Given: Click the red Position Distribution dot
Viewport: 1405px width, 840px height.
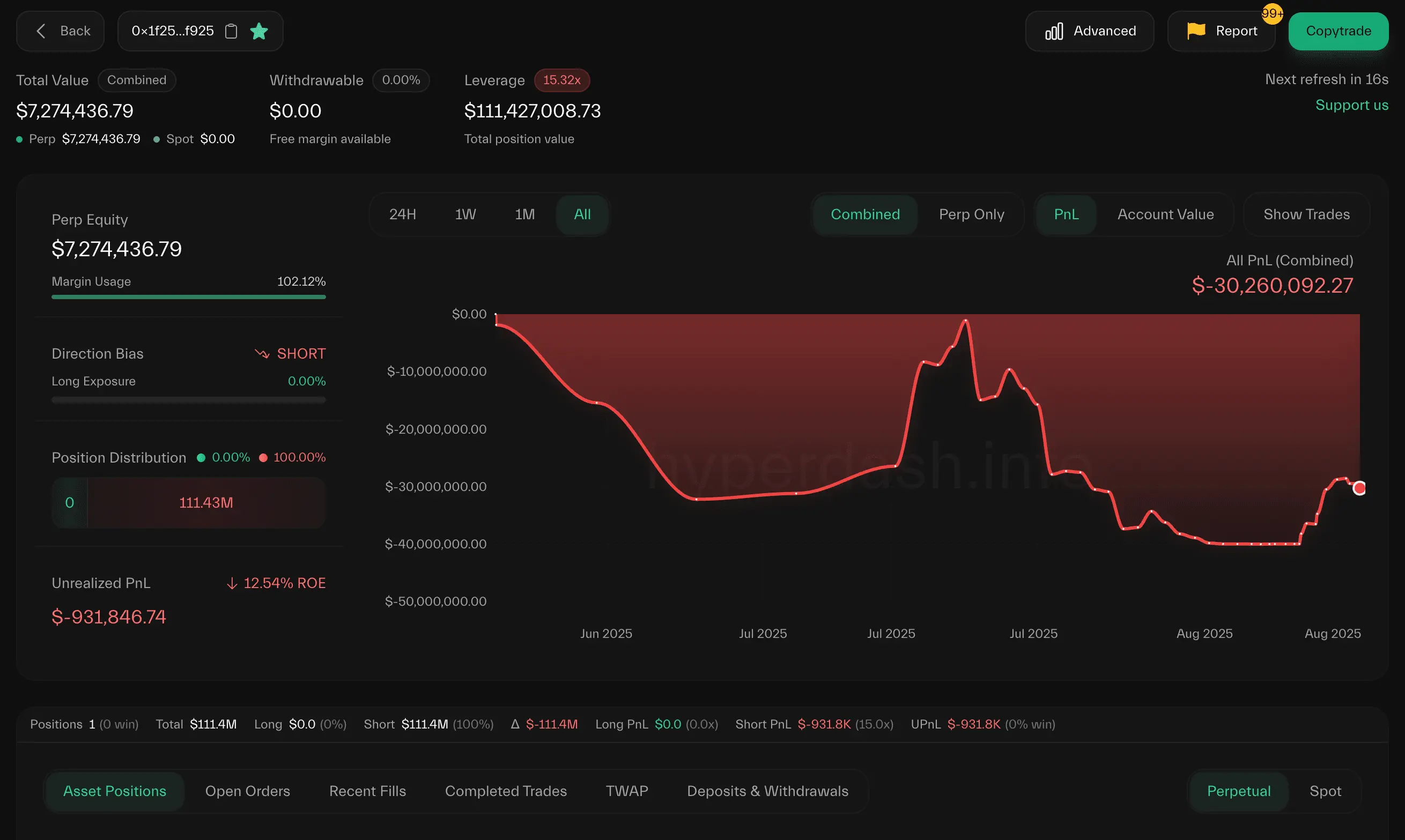Looking at the screenshot, I should click(263, 458).
